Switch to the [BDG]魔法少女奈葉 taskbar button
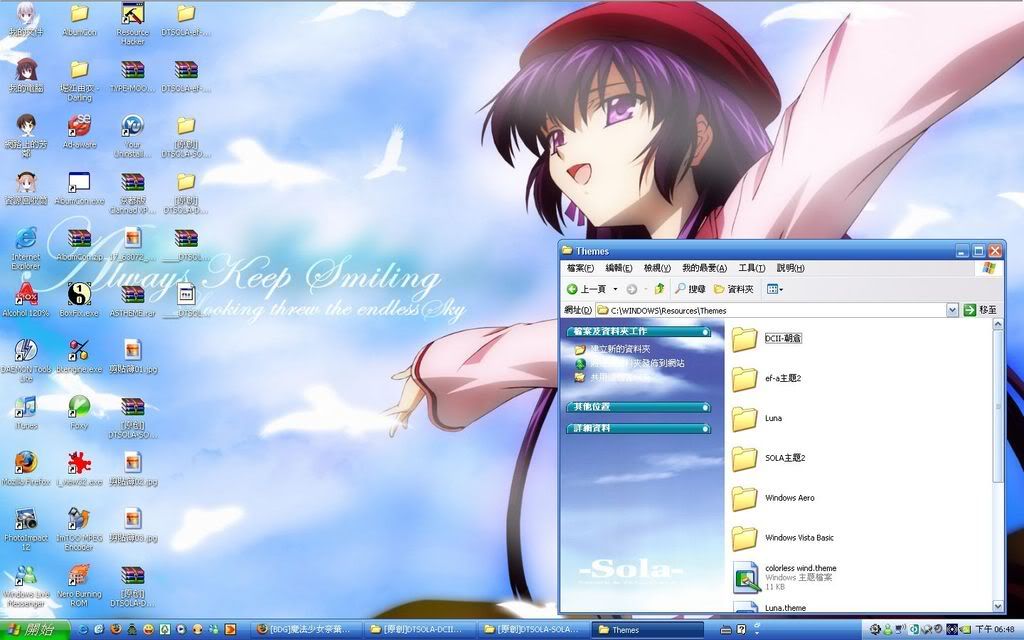 point(308,630)
